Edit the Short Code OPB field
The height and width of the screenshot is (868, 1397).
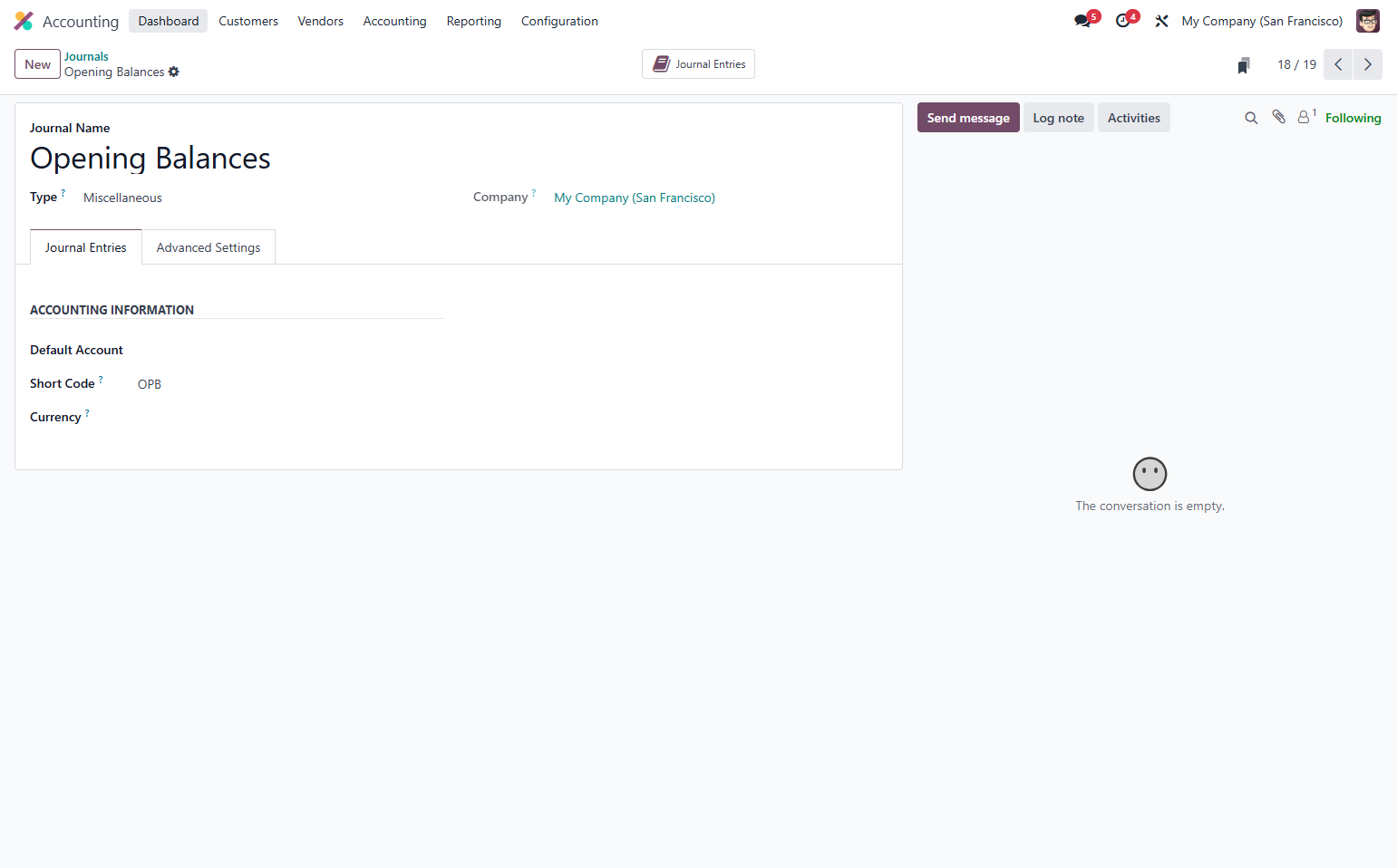290,384
